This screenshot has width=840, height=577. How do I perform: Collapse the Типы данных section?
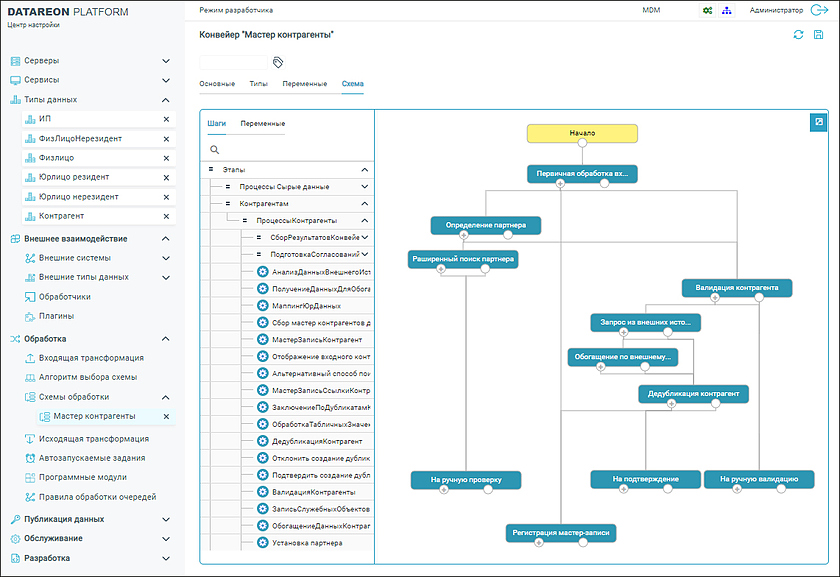pos(166,99)
